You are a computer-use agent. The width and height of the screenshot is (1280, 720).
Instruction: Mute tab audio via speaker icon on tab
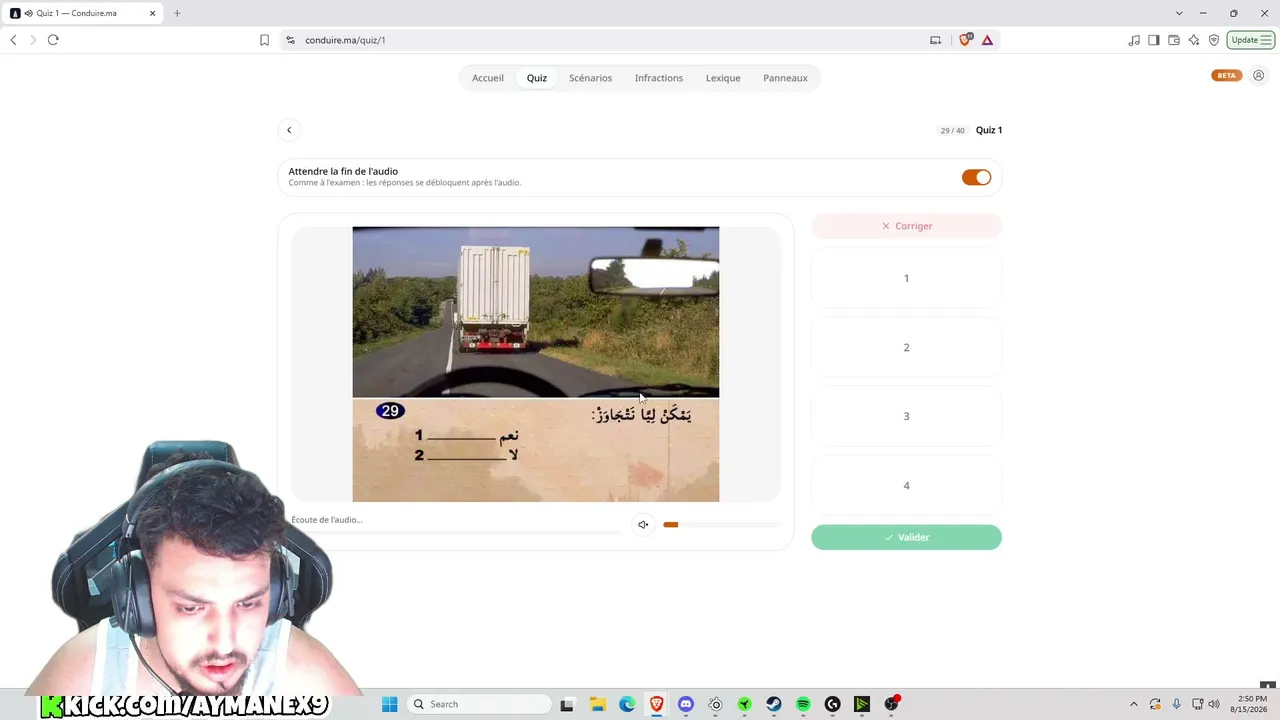pos(27,13)
